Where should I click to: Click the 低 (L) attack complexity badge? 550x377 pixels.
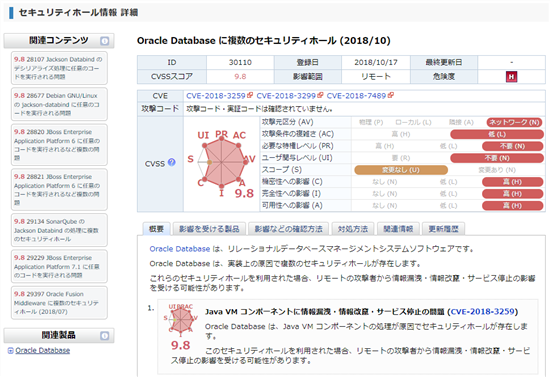point(497,134)
